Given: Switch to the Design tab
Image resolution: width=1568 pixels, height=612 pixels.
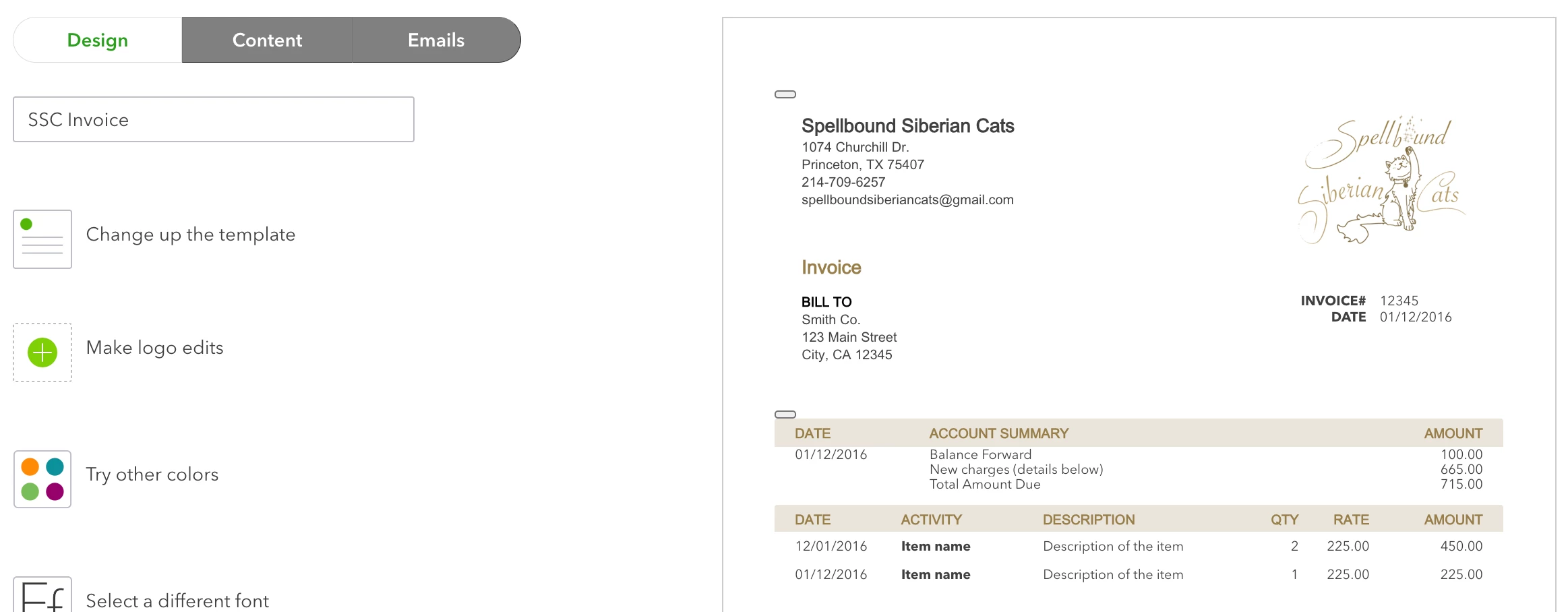Looking at the screenshot, I should point(98,40).
